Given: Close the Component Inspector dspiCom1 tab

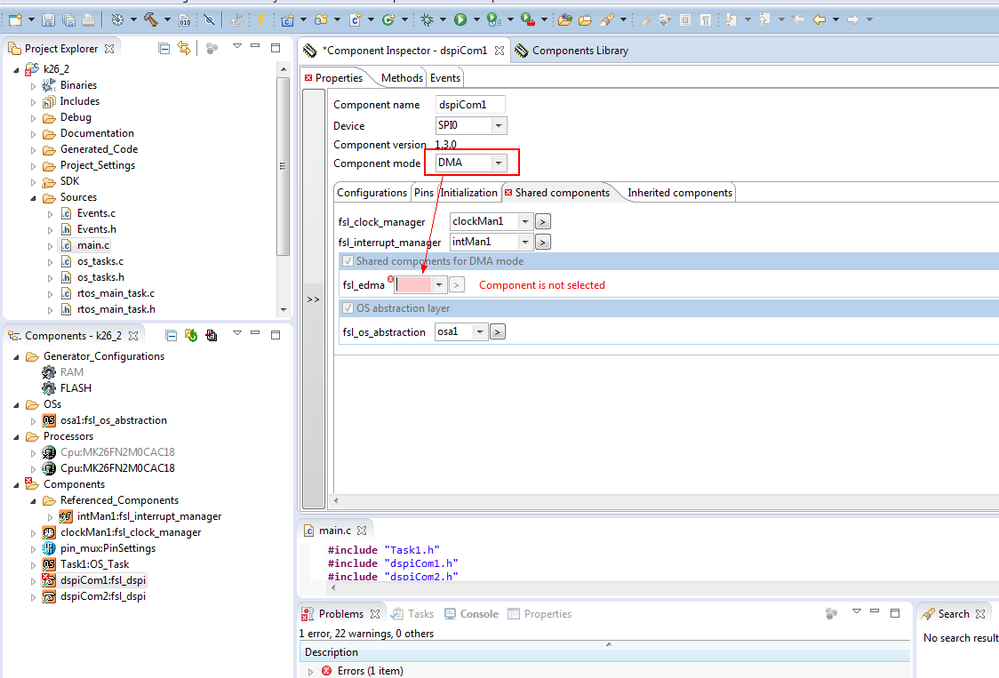Looking at the screenshot, I should (500, 50).
